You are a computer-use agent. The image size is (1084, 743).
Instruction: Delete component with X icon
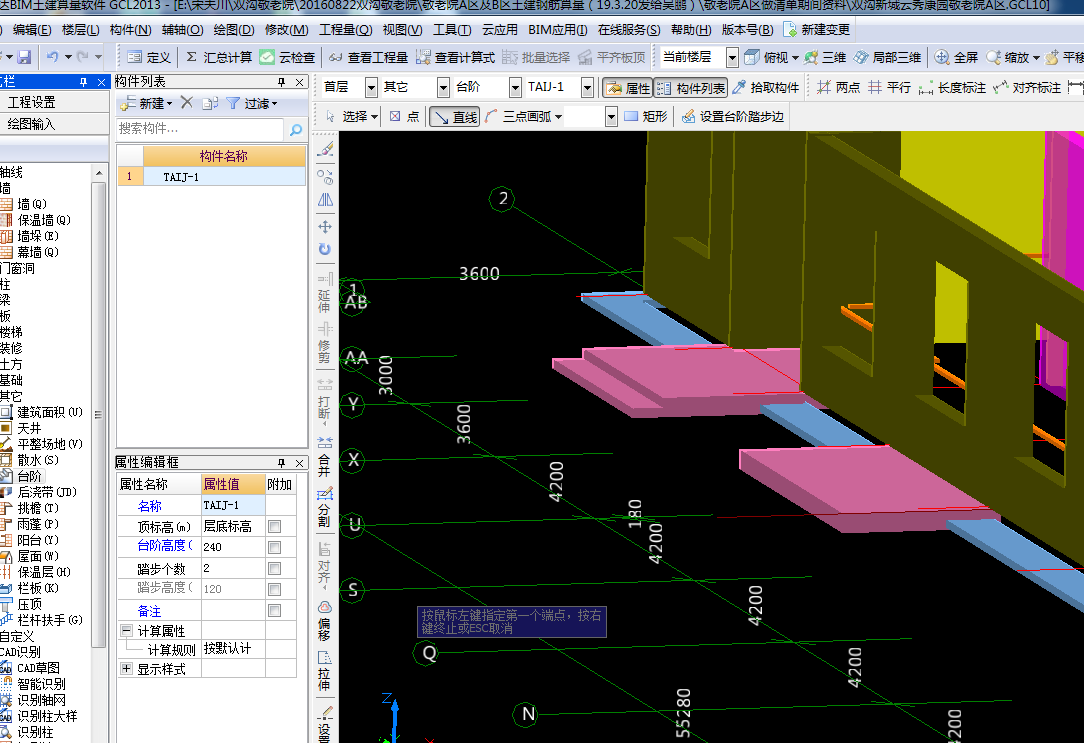coord(187,103)
